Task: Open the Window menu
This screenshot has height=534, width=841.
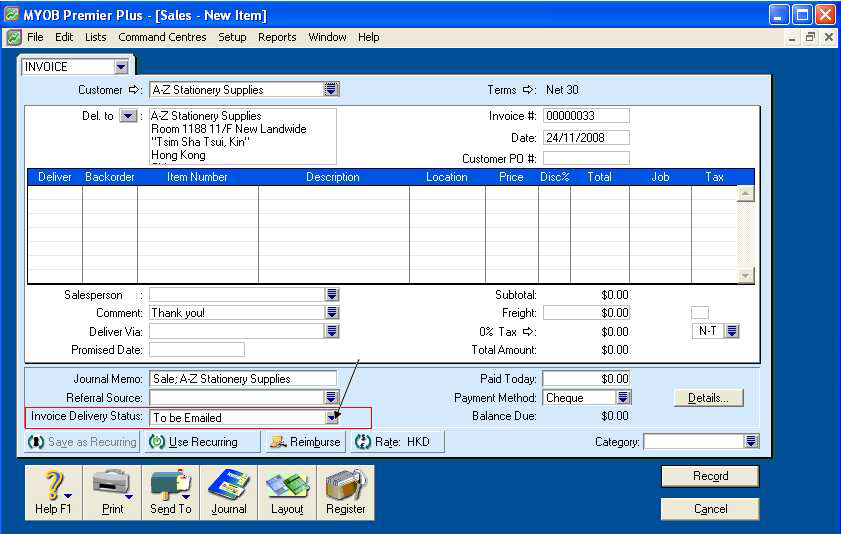Action: (327, 37)
